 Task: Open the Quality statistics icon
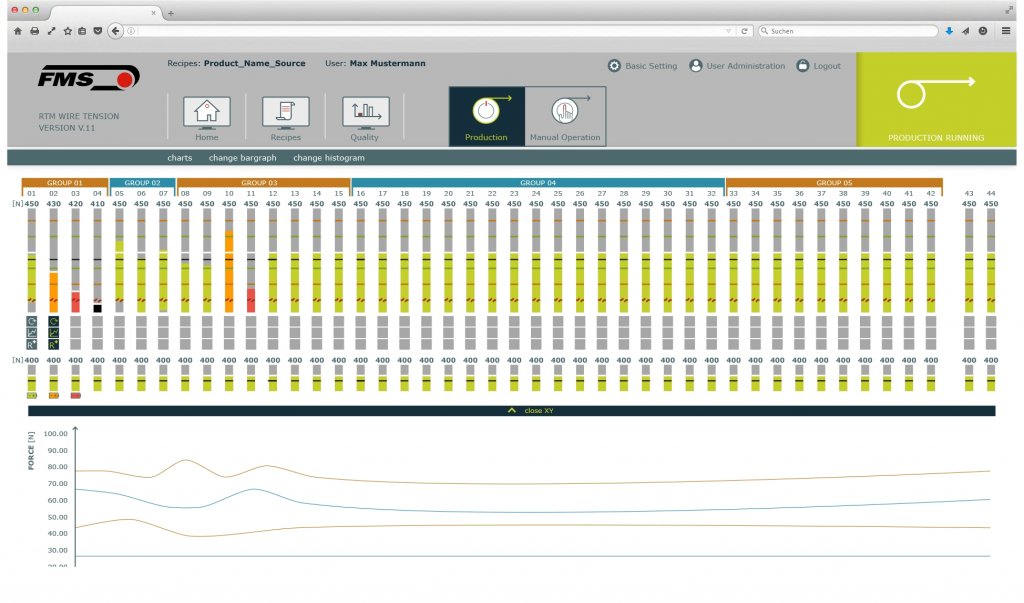tap(365, 112)
